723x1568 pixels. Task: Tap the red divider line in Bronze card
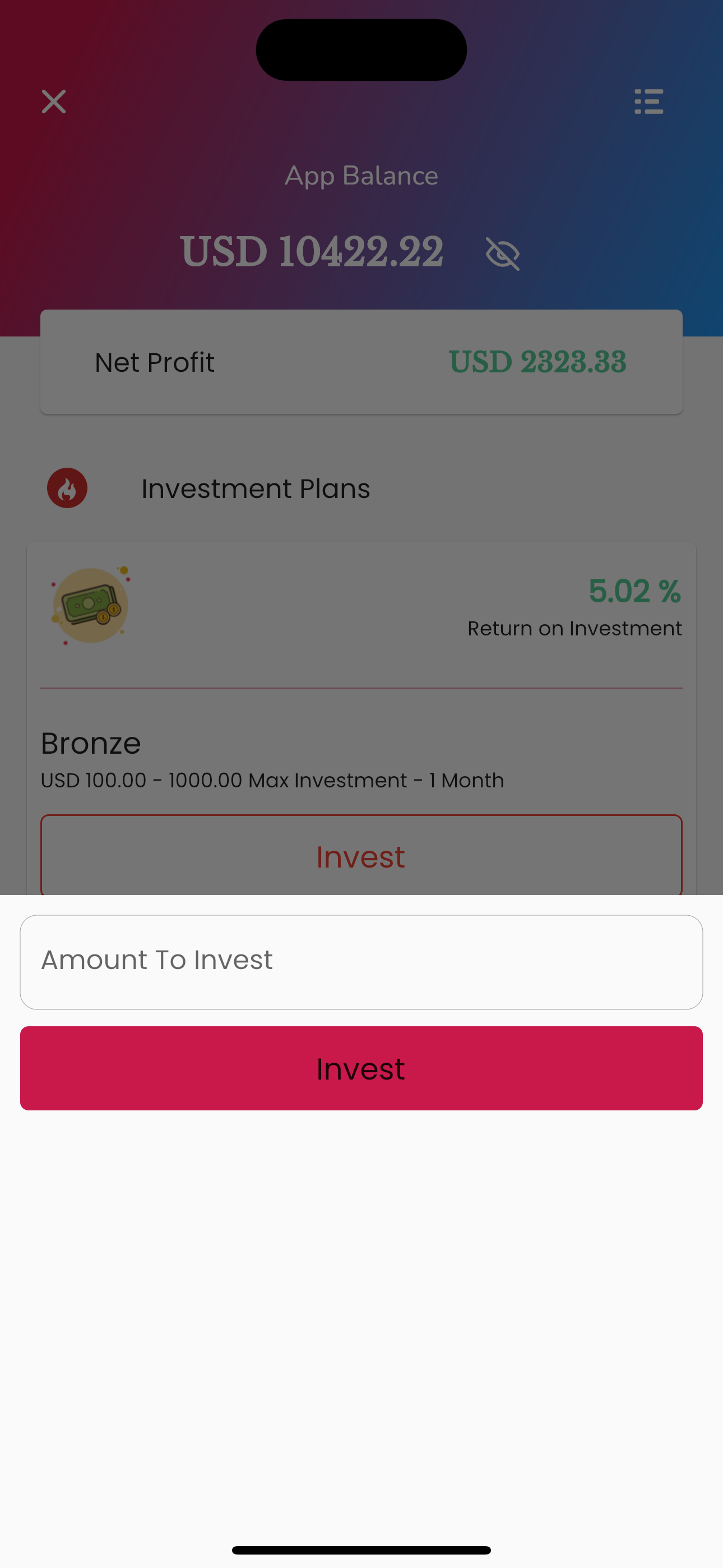(x=361, y=689)
